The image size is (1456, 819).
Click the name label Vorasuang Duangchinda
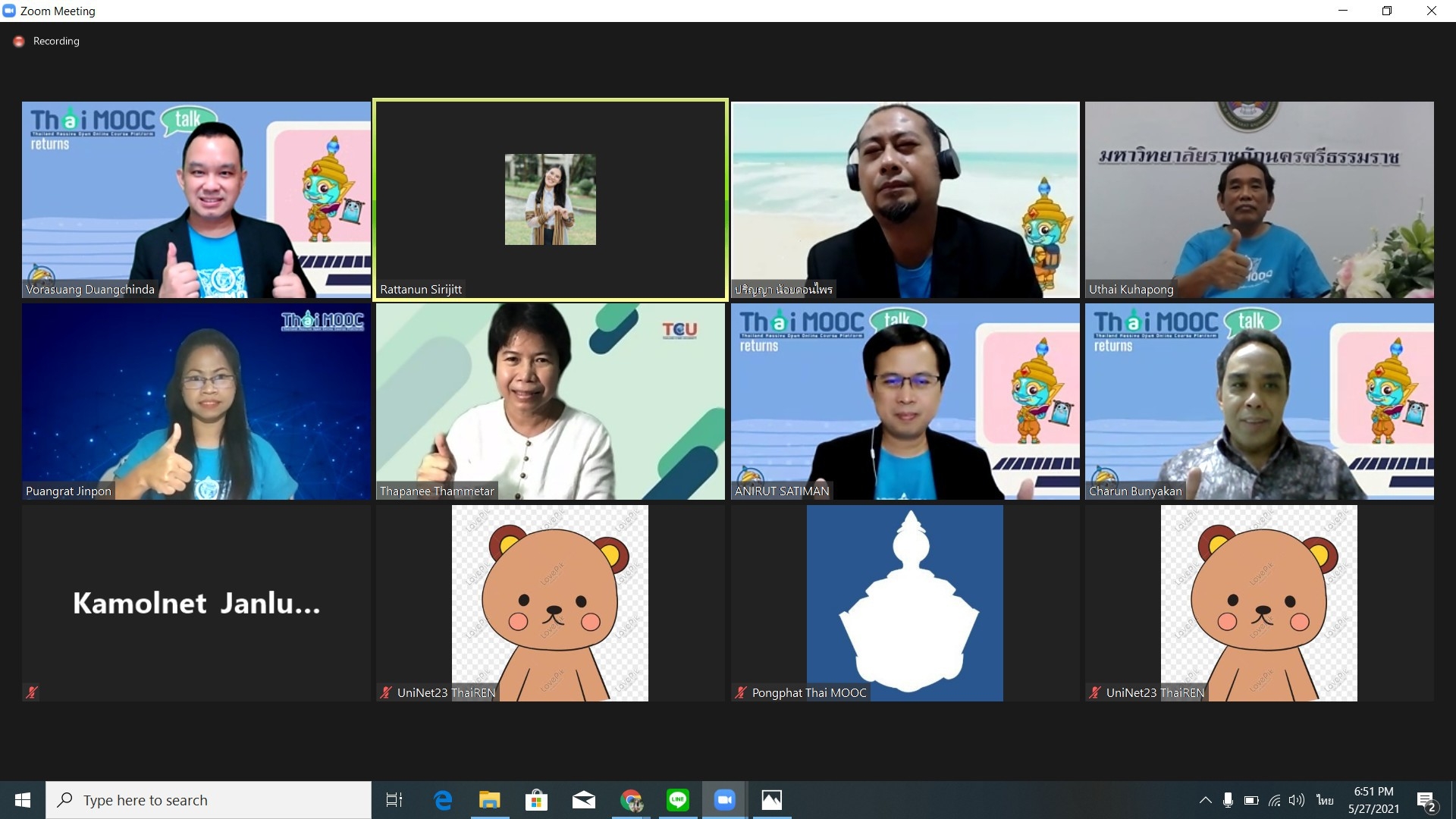(x=89, y=289)
